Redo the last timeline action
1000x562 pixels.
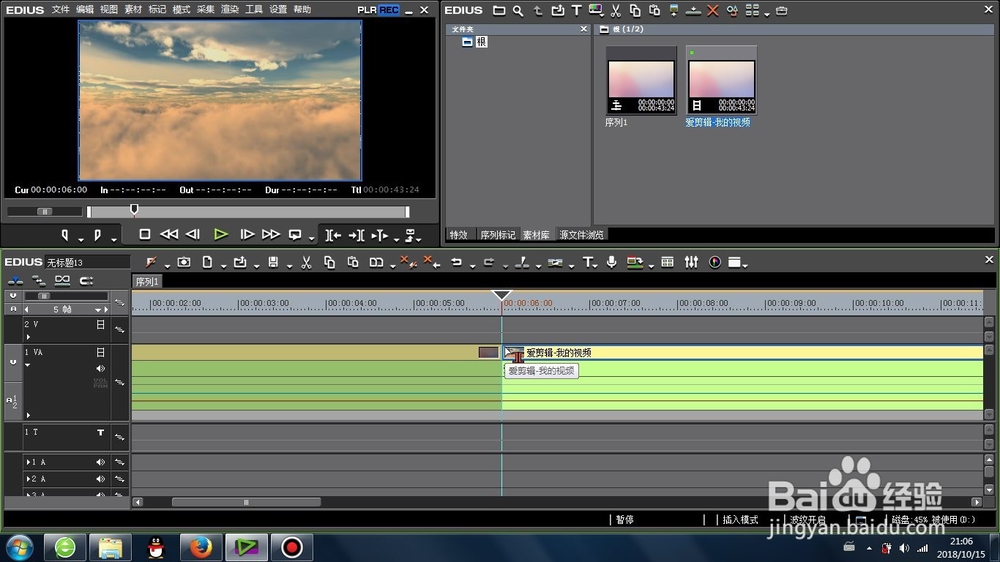point(489,262)
